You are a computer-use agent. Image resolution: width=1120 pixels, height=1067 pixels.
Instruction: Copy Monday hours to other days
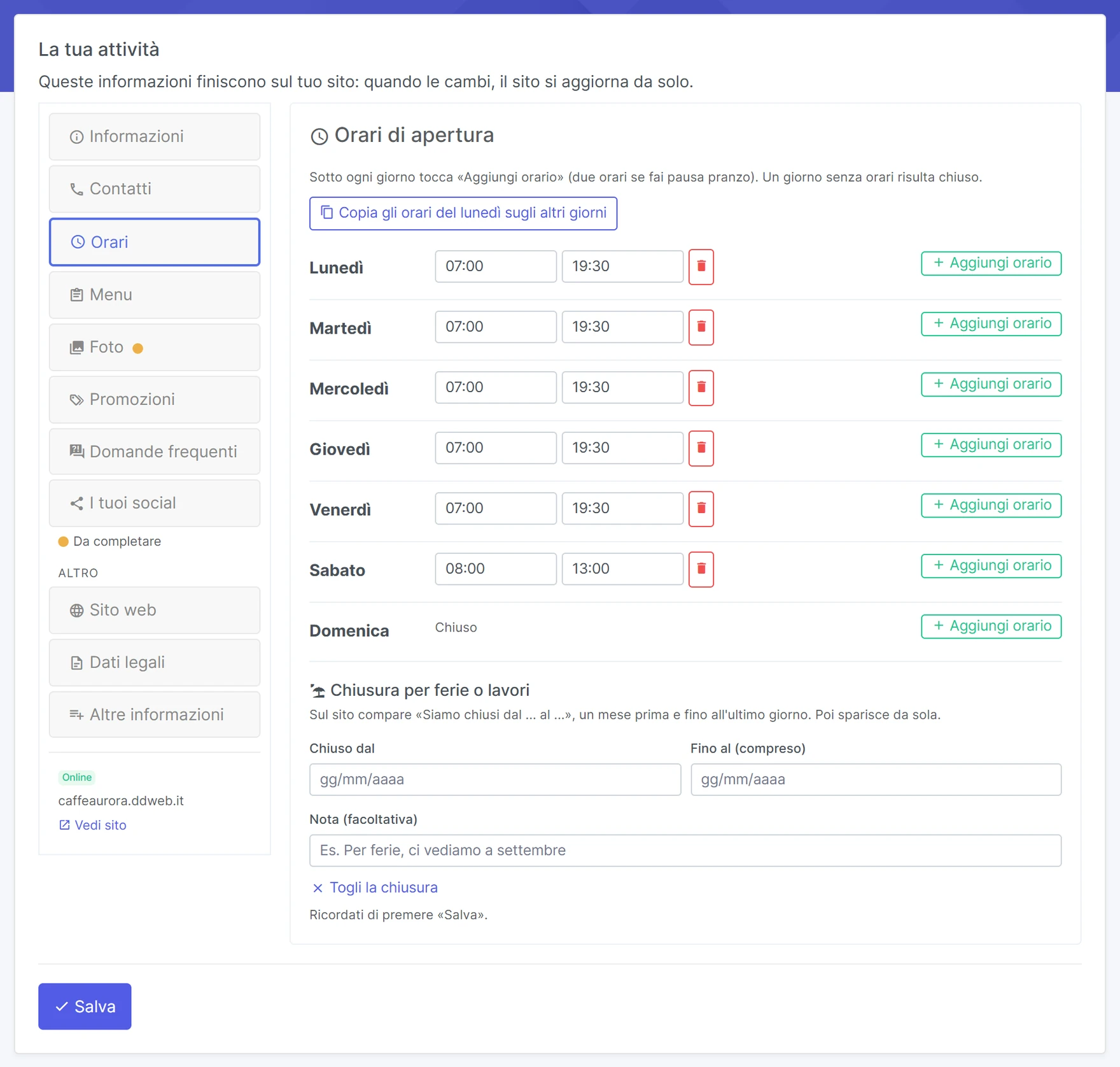click(463, 213)
